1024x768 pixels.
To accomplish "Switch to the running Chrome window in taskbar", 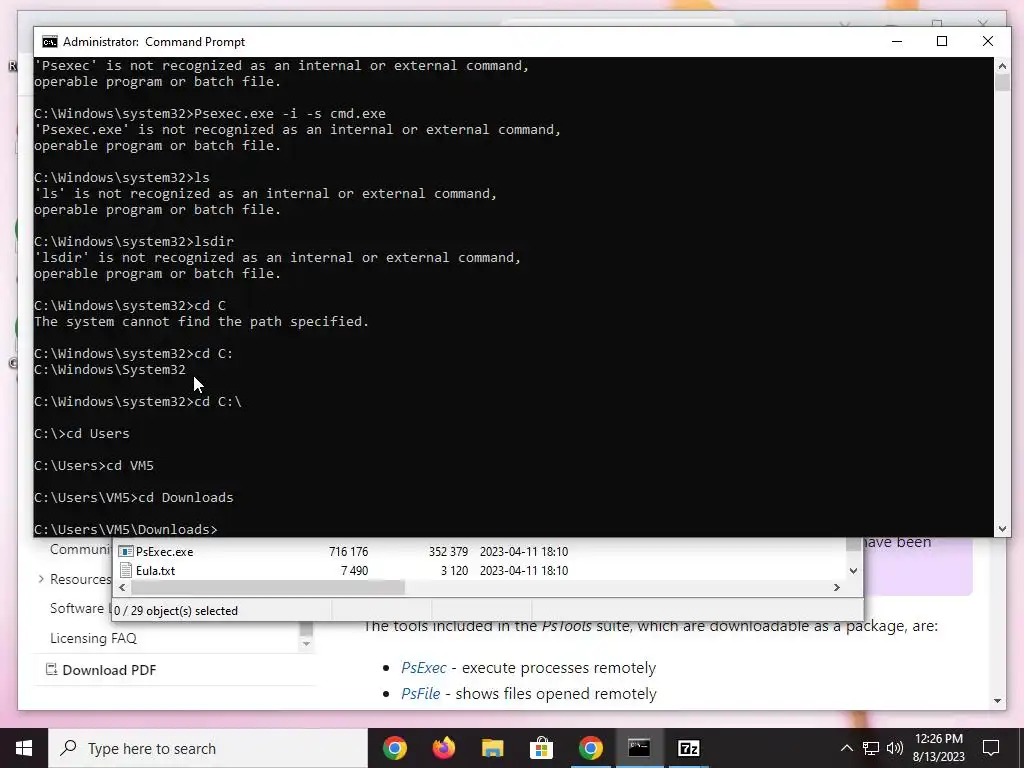I will [x=590, y=748].
